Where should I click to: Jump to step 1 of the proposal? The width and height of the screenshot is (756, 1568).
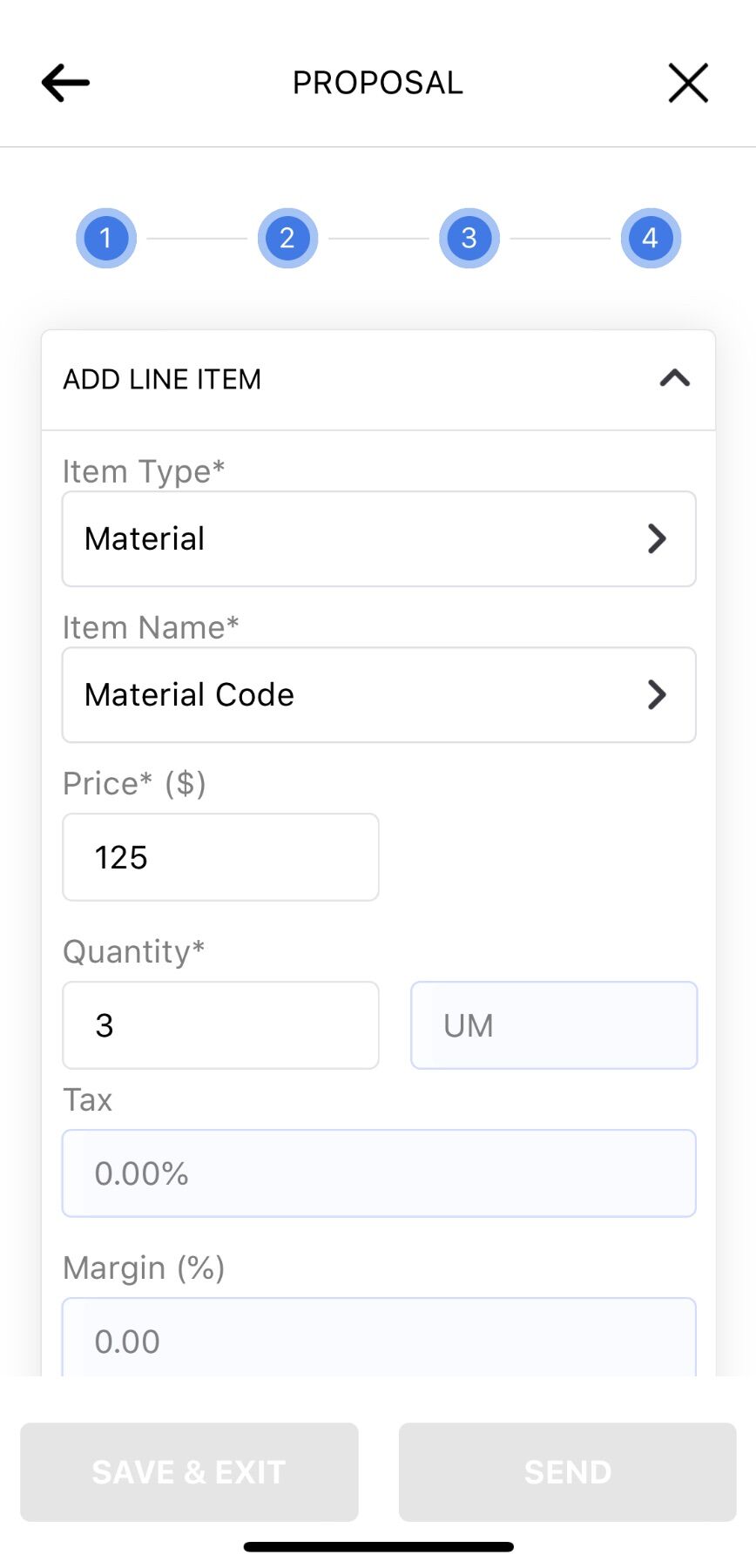pos(106,238)
